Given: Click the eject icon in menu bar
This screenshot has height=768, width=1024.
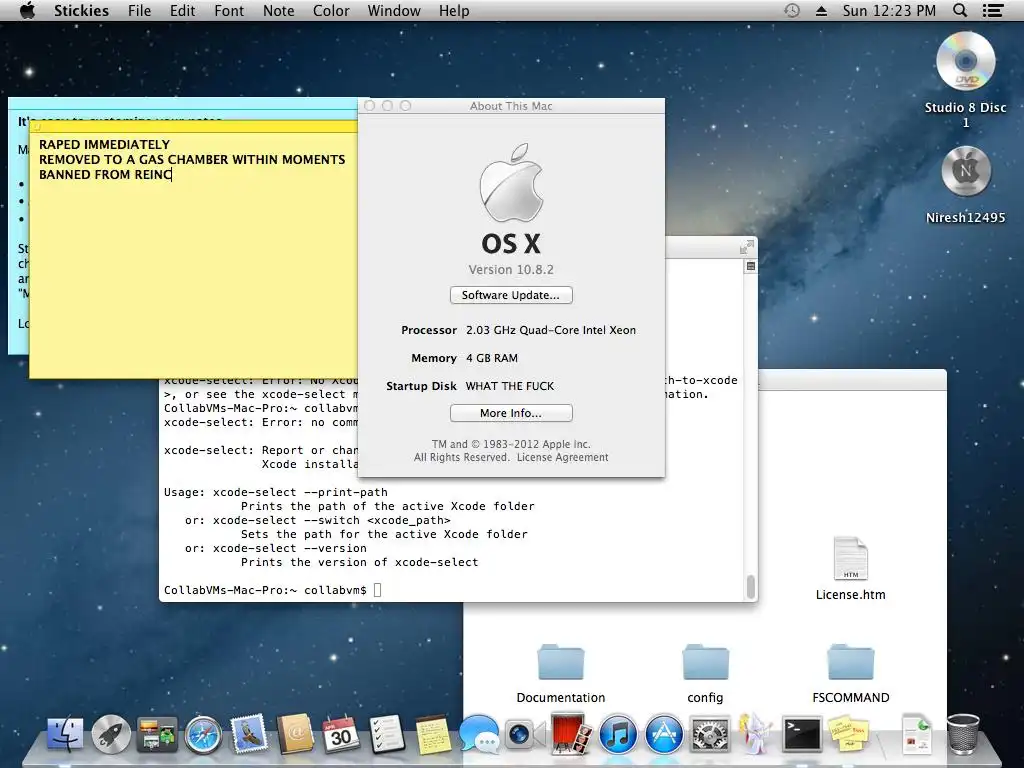Looking at the screenshot, I should click(821, 10).
